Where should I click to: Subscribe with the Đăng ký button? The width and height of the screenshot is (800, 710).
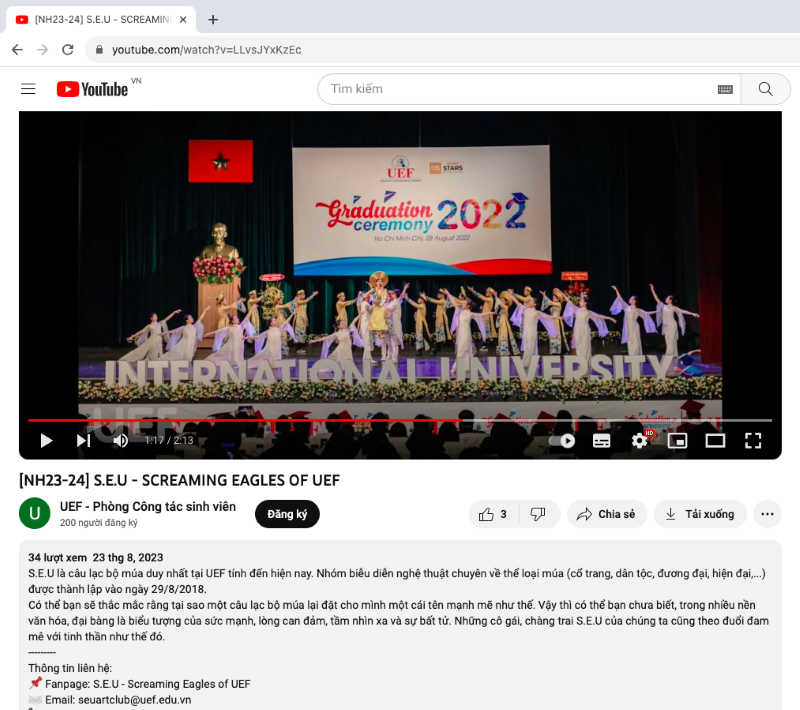[x=287, y=514]
